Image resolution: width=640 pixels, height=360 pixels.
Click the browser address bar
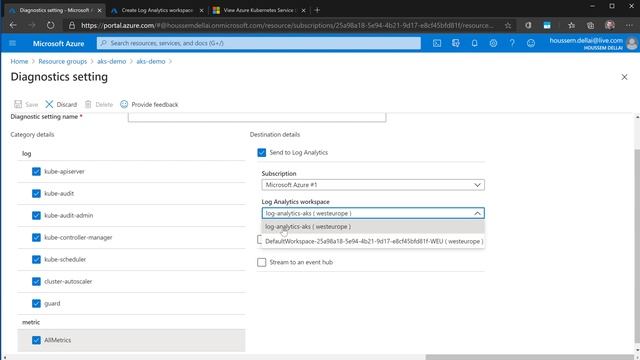coord(287,25)
